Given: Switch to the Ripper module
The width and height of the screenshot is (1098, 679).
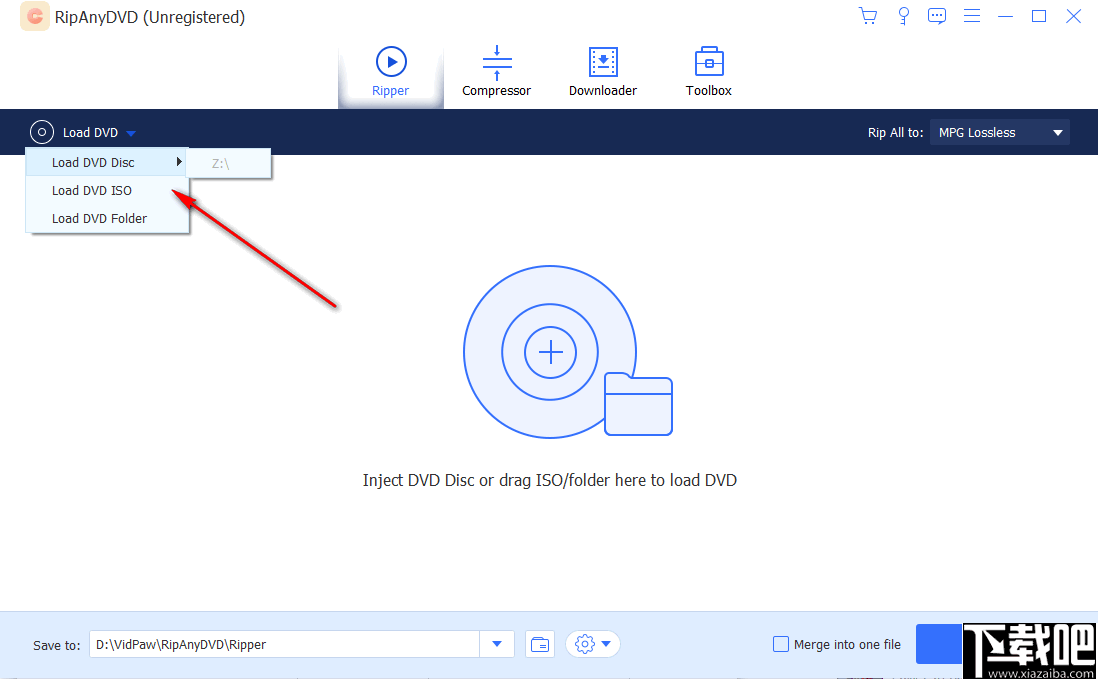Looking at the screenshot, I should 390,70.
